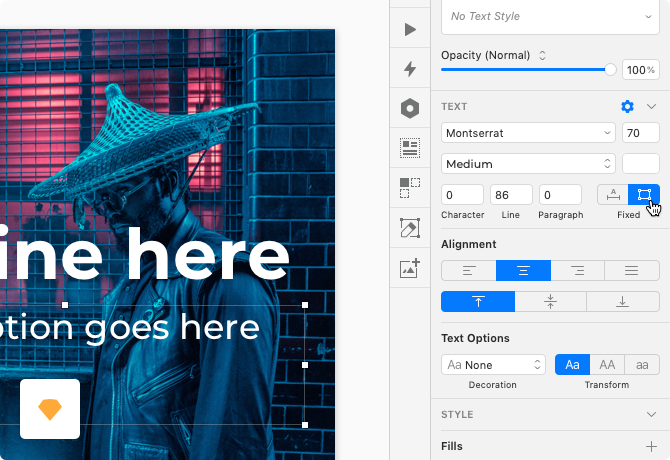The image size is (670, 460).
Task: Click the Alignment heading
Action: [469, 244]
